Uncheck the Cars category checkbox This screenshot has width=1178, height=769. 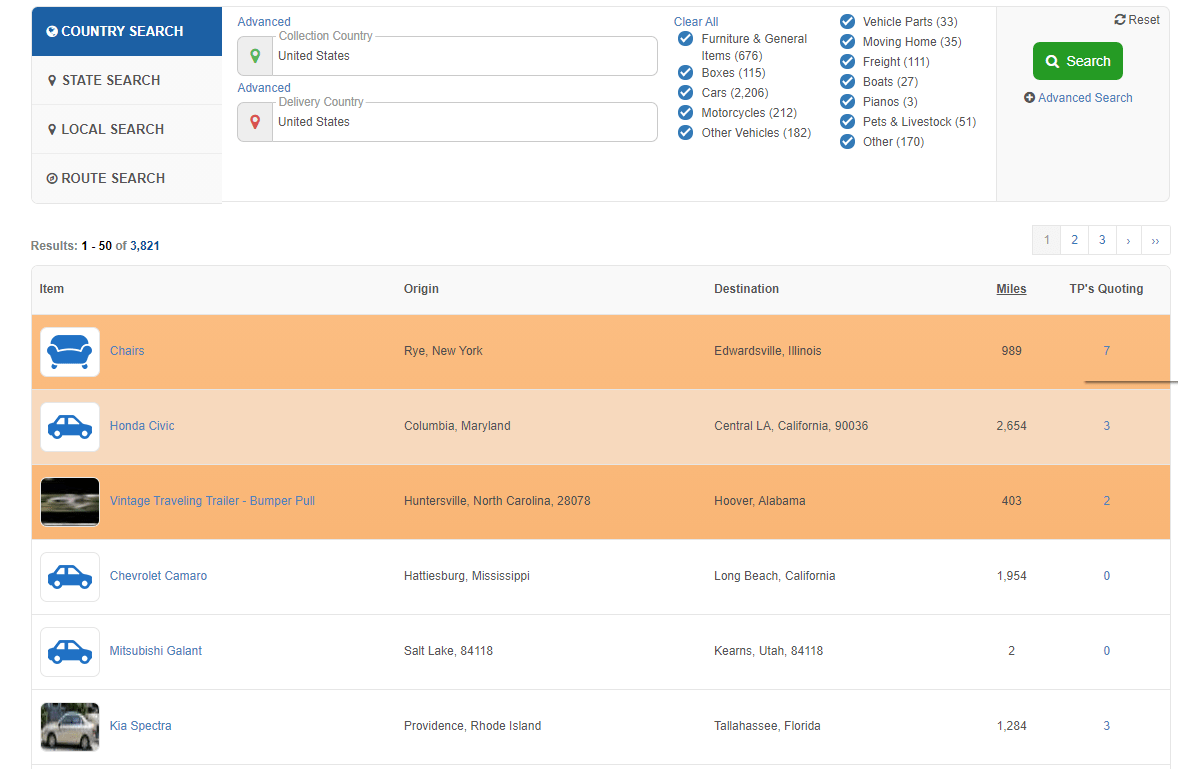(685, 93)
